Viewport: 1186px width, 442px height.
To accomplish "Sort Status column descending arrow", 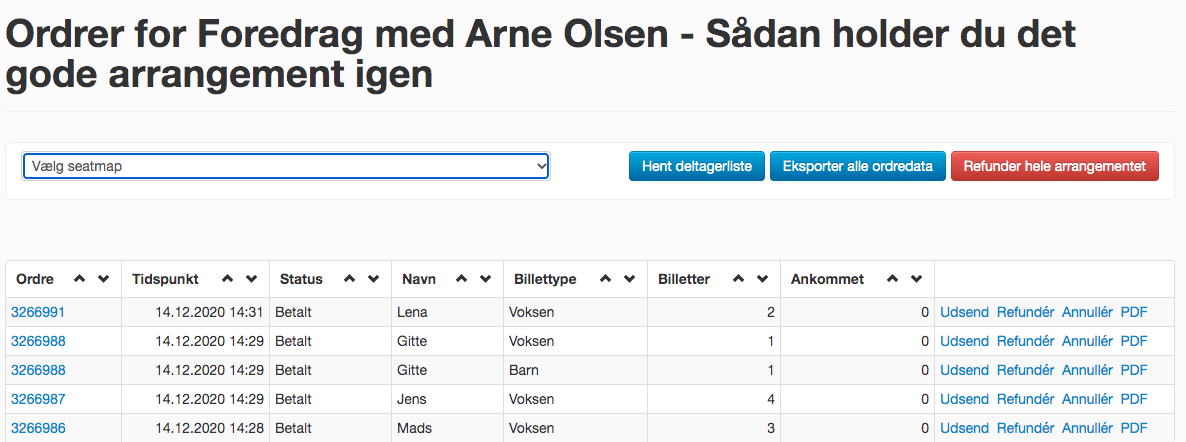I will [x=373, y=279].
